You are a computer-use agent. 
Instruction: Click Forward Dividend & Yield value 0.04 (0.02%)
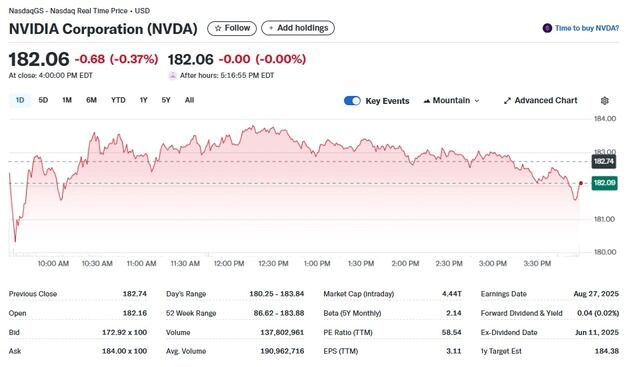[598, 313]
